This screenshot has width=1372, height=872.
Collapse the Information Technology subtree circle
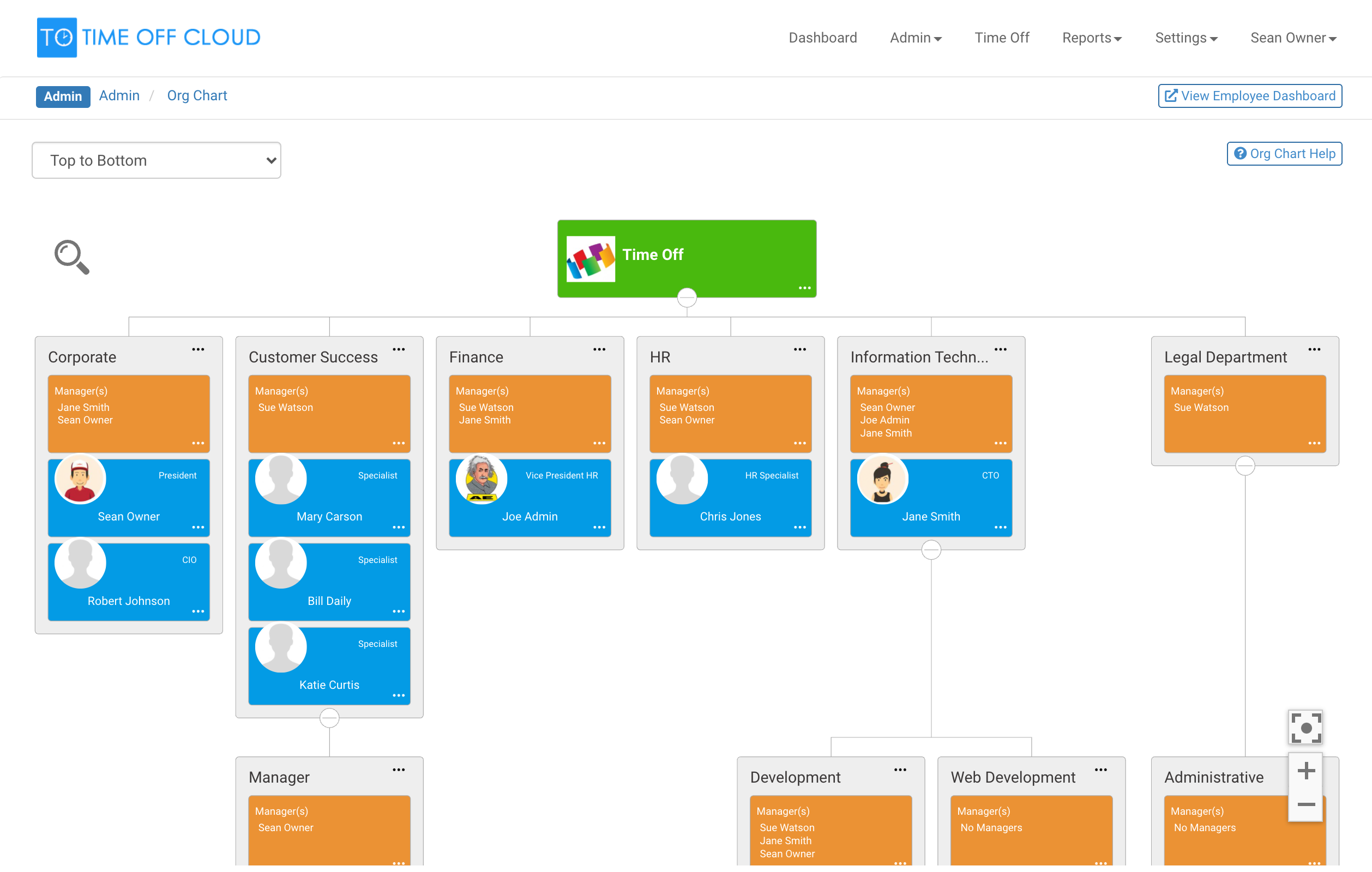[931, 549]
